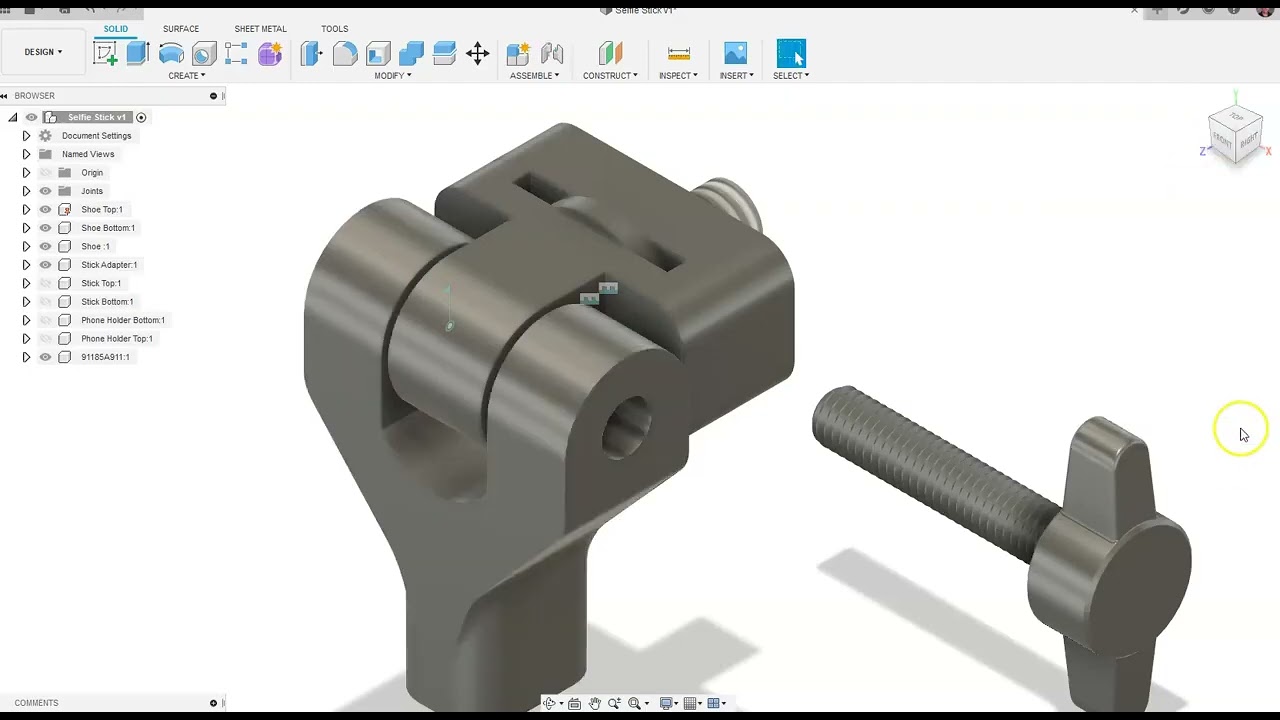1280x720 pixels.
Task: Show the Stick Top:1 component
Action: pos(45,283)
